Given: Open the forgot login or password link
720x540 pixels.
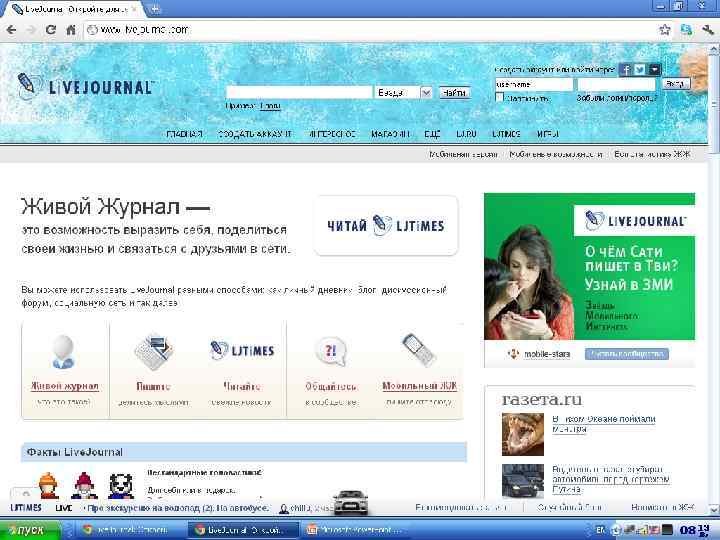Looking at the screenshot, I should (617, 98).
